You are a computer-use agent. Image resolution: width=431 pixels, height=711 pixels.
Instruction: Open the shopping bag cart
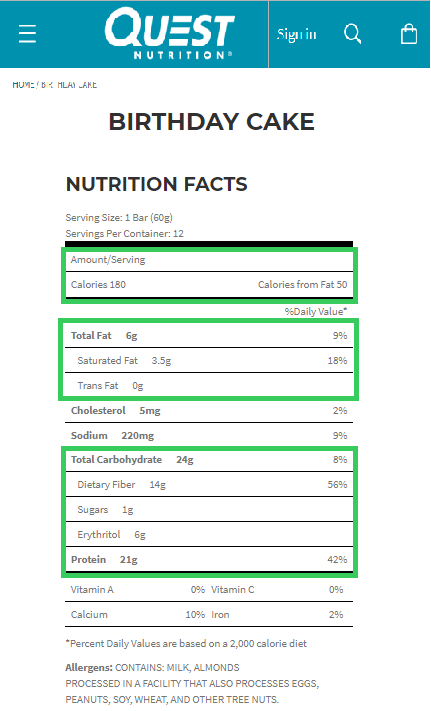click(x=409, y=34)
